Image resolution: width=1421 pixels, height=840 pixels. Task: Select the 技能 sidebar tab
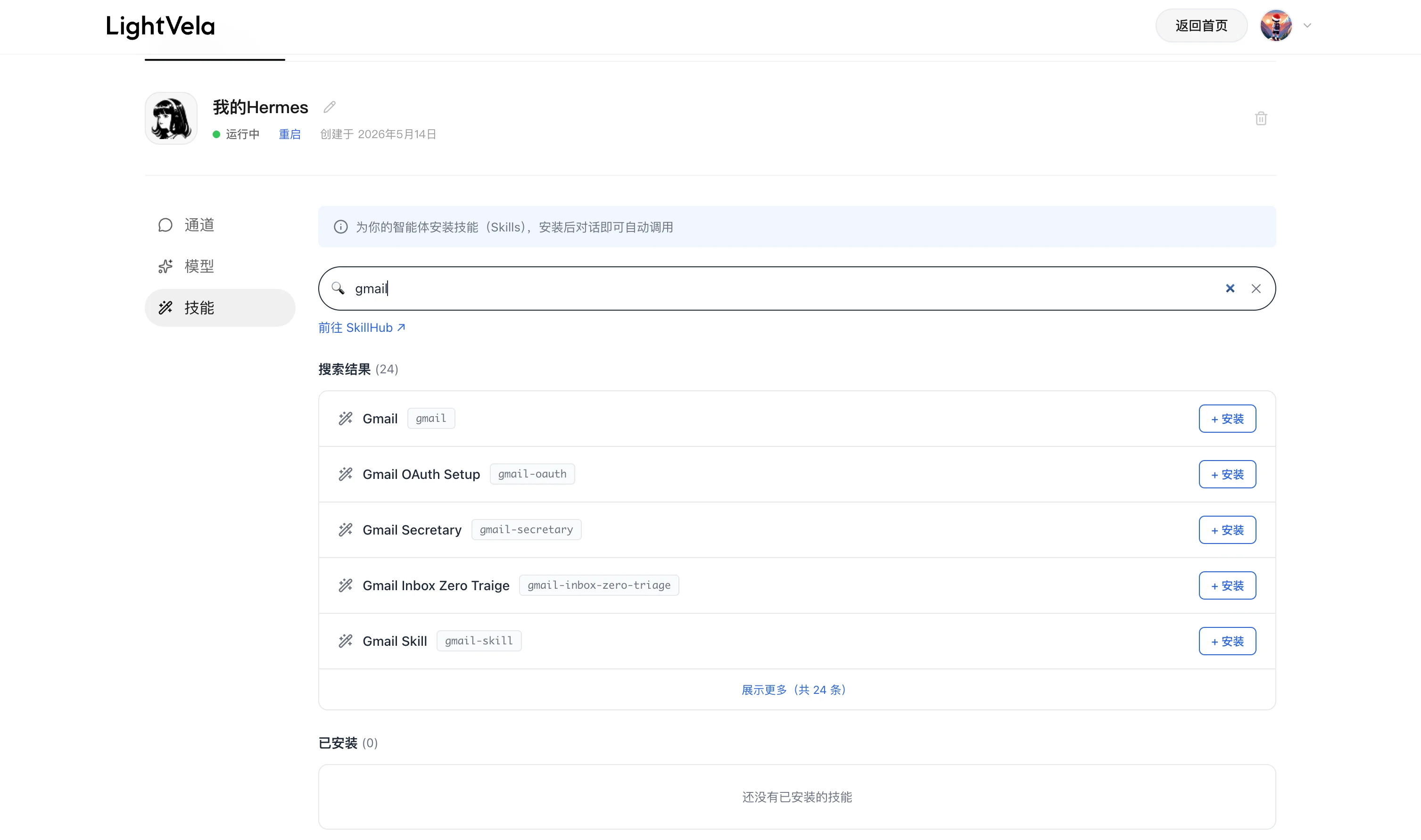click(220, 307)
